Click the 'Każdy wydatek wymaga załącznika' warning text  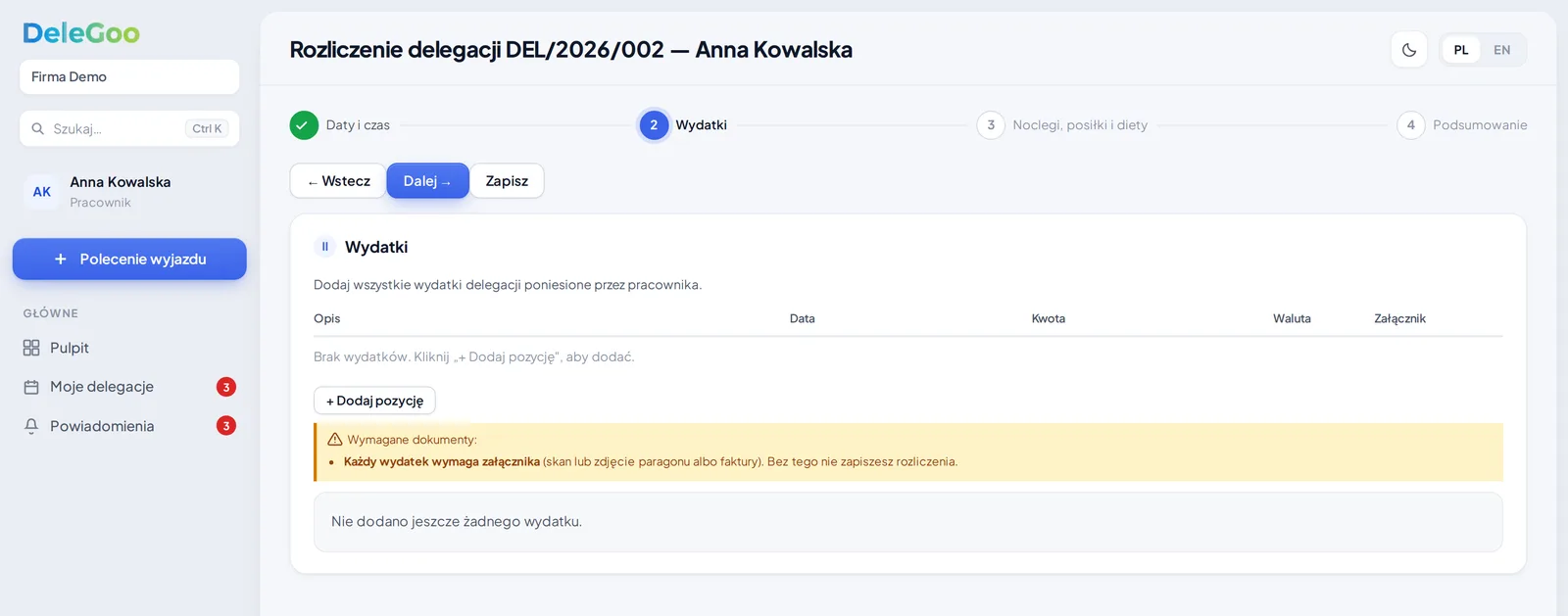(x=442, y=461)
